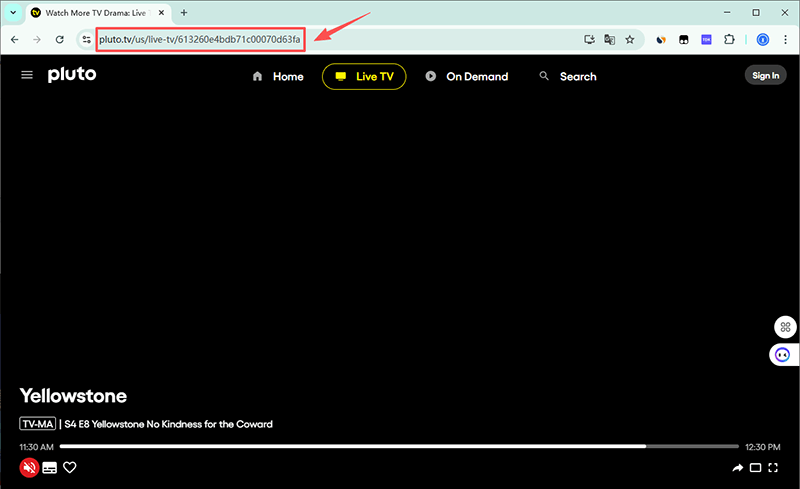Click episode title No Kindness for the Coward
Screen dimensions: 800x489
pos(210,424)
